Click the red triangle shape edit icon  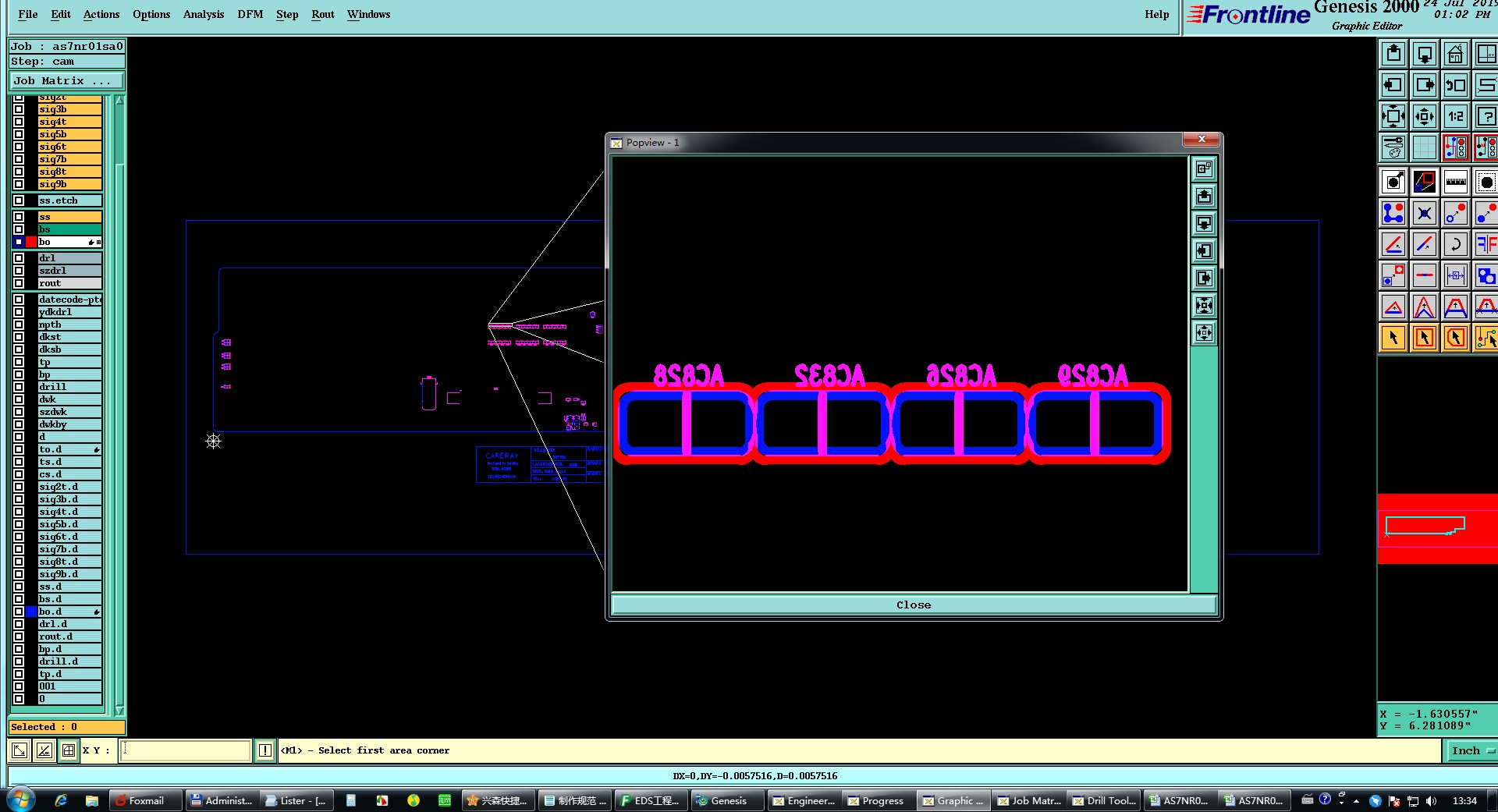point(1393,307)
